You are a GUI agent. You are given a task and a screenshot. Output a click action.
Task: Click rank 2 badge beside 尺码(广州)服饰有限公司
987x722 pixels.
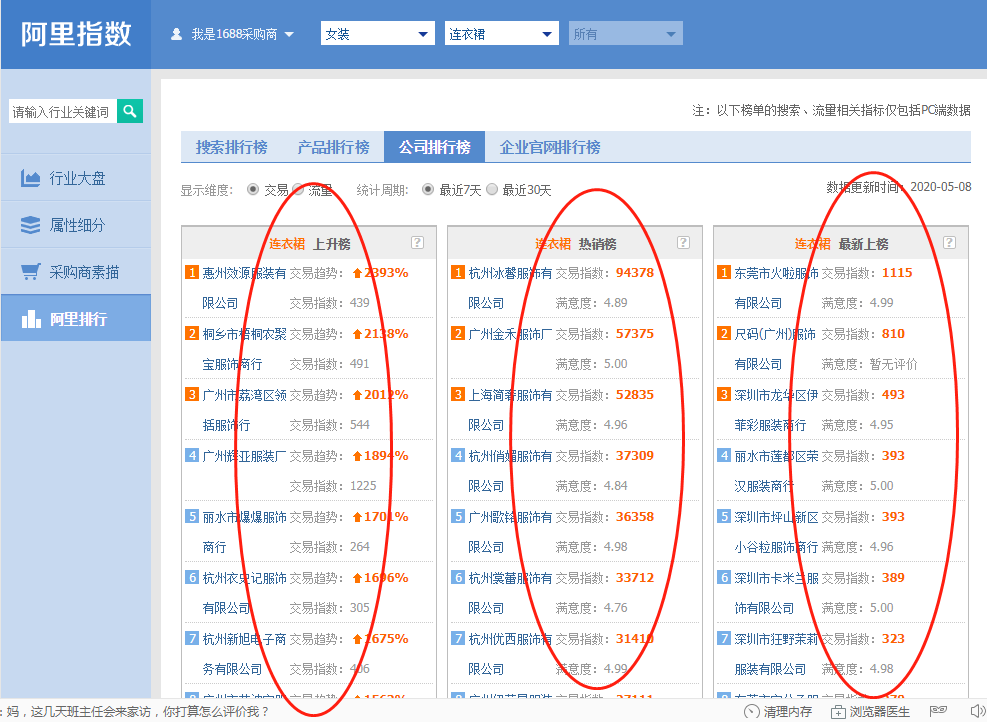click(724, 334)
